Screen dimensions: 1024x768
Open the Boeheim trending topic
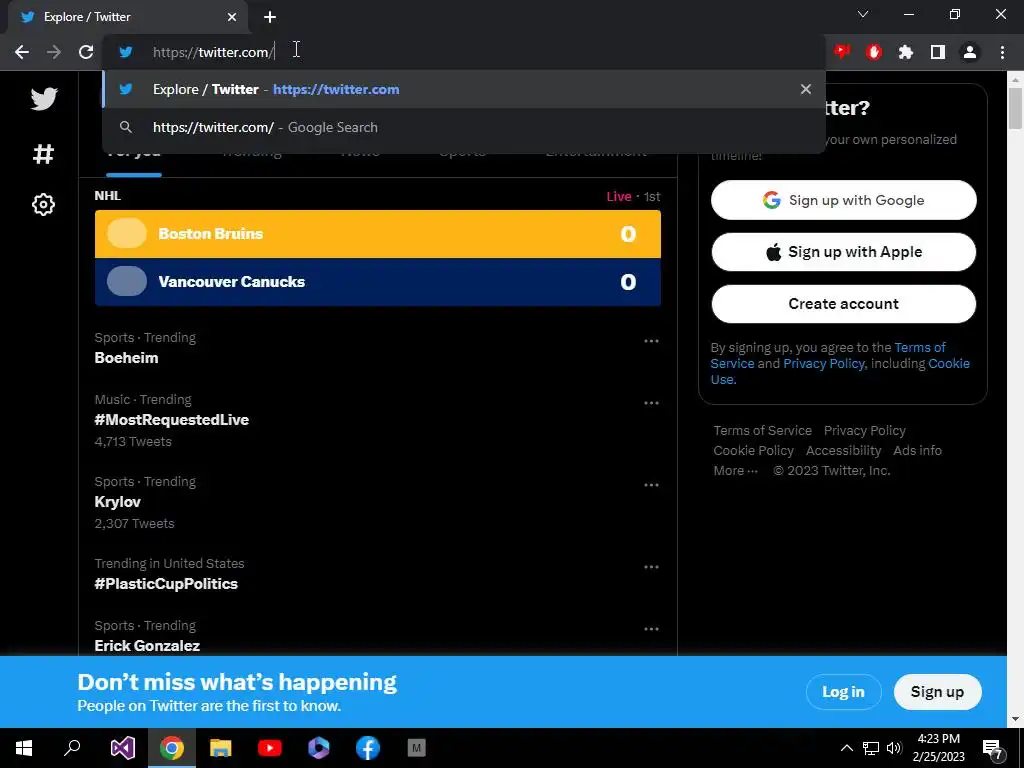coord(126,358)
